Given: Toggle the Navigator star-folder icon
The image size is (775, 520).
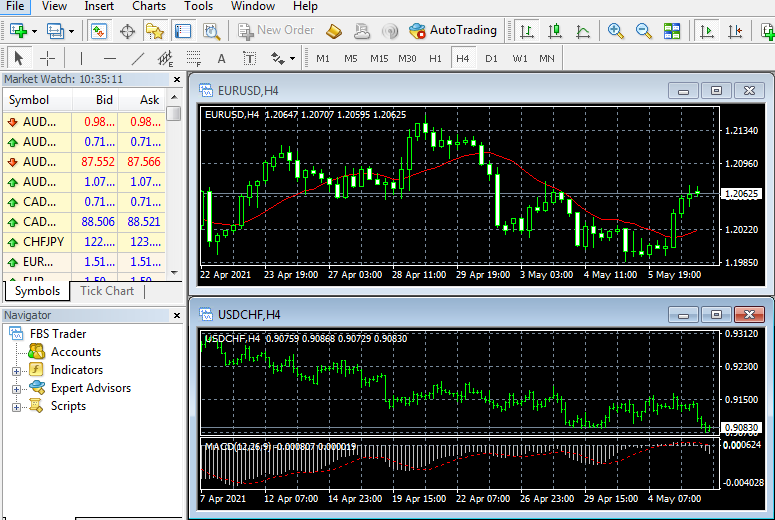Looking at the screenshot, I should [155, 31].
